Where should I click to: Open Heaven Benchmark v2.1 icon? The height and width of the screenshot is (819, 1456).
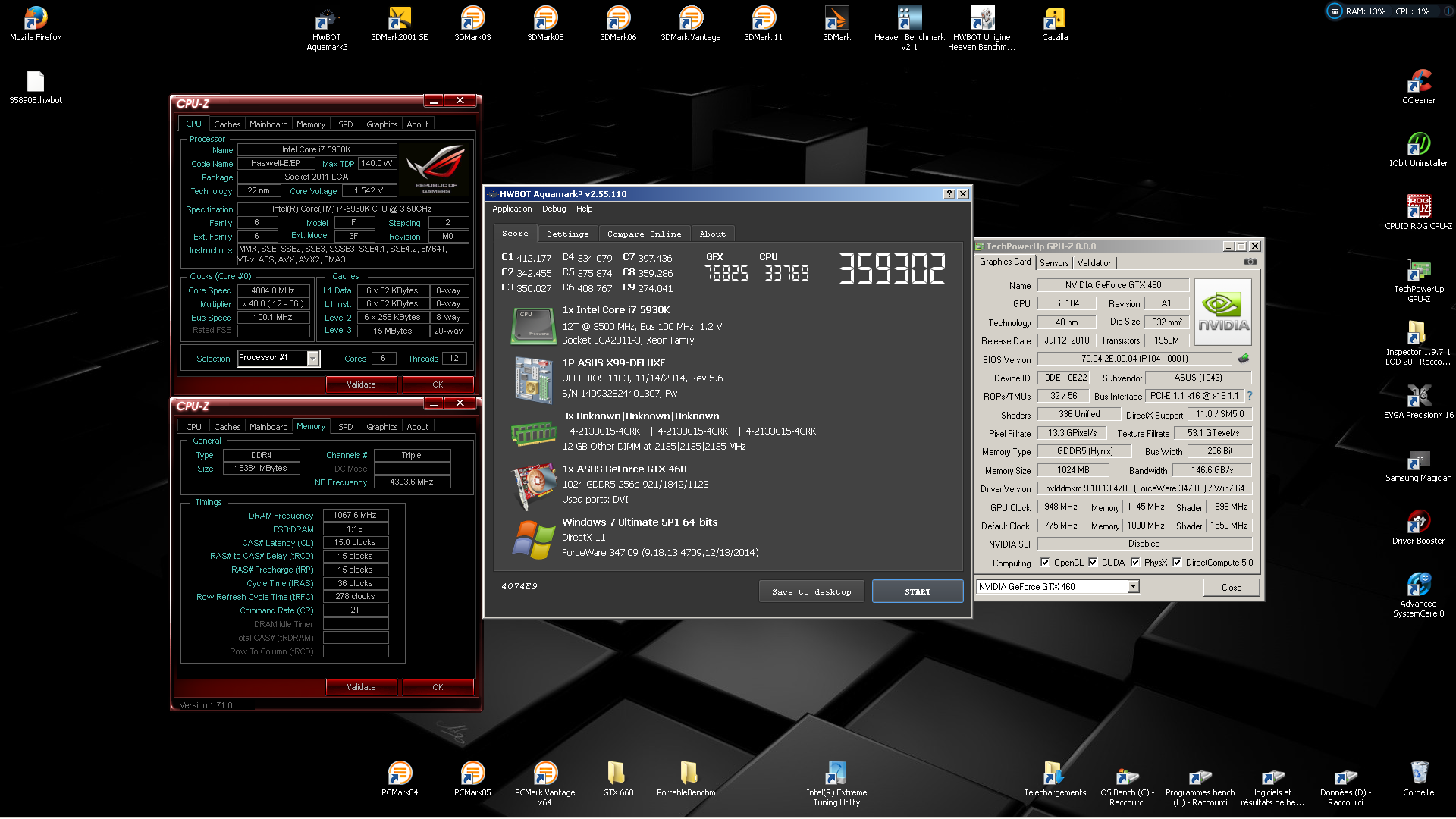point(909,28)
